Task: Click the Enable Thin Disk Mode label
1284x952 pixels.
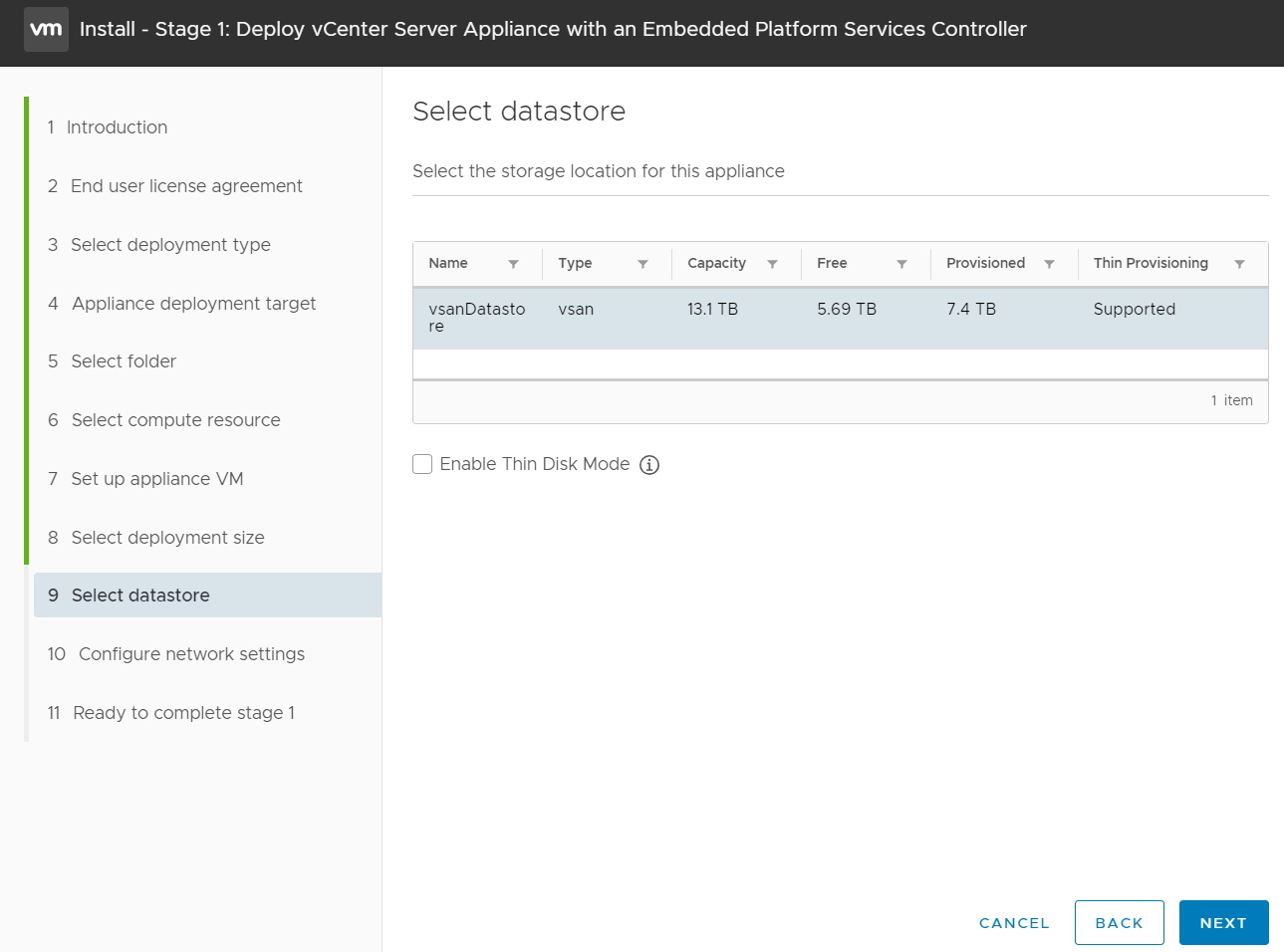Action: pyautogui.click(x=535, y=464)
